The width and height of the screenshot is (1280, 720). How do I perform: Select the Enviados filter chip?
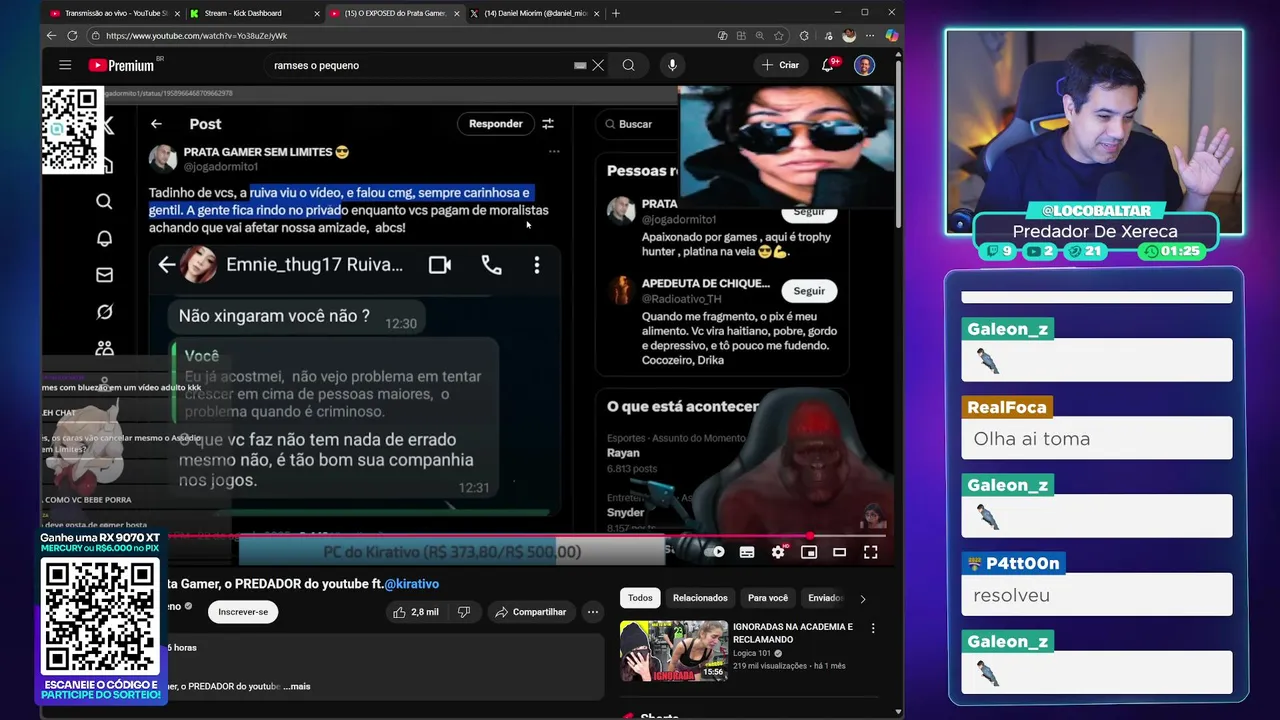click(x=825, y=598)
